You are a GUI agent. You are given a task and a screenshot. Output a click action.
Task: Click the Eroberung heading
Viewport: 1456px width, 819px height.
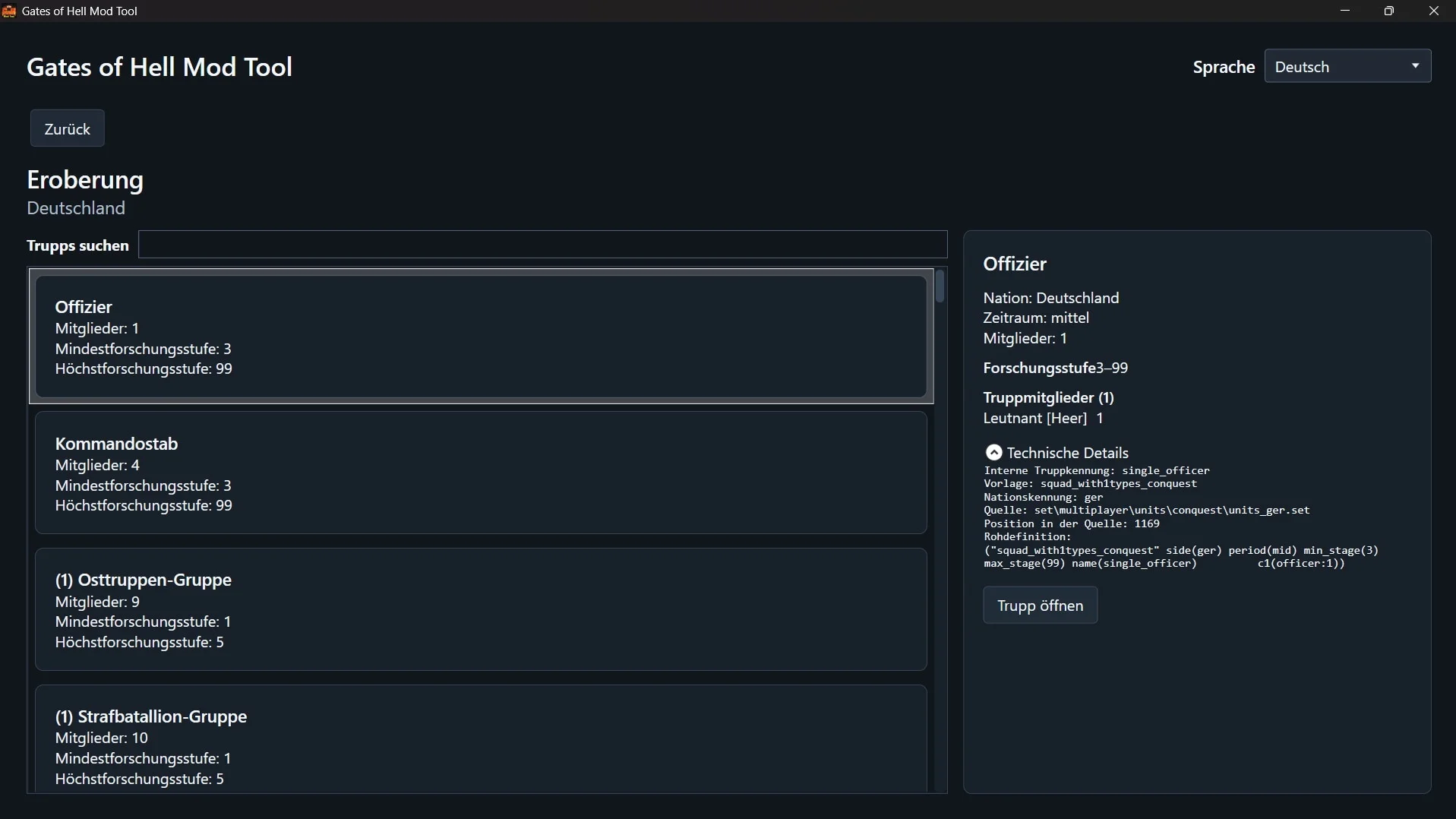click(x=85, y=180)
